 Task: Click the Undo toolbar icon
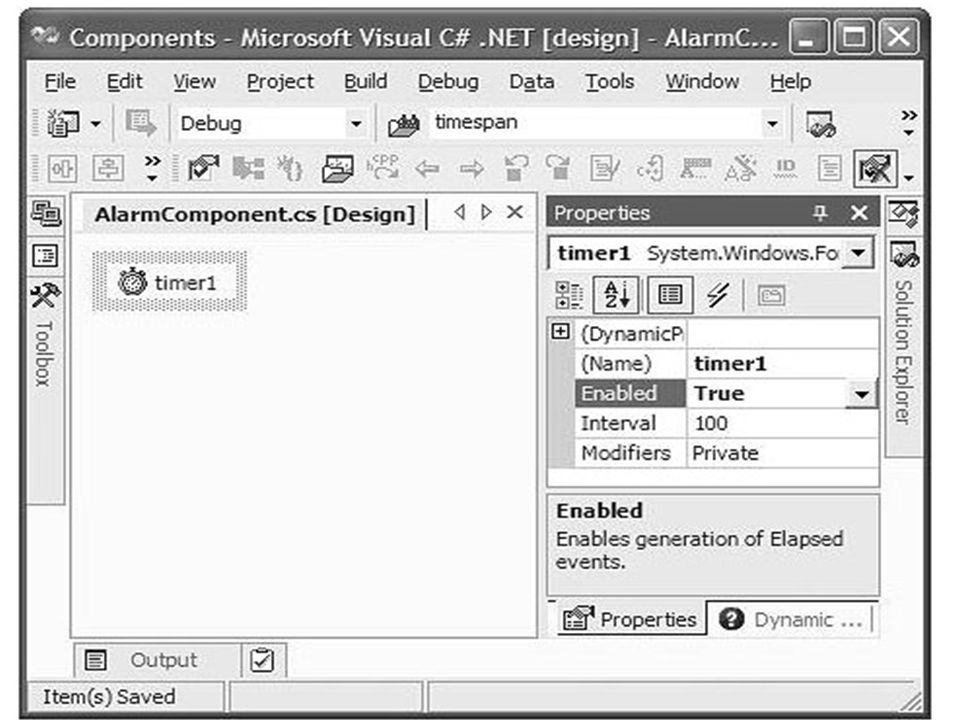[x=515, y=168]
